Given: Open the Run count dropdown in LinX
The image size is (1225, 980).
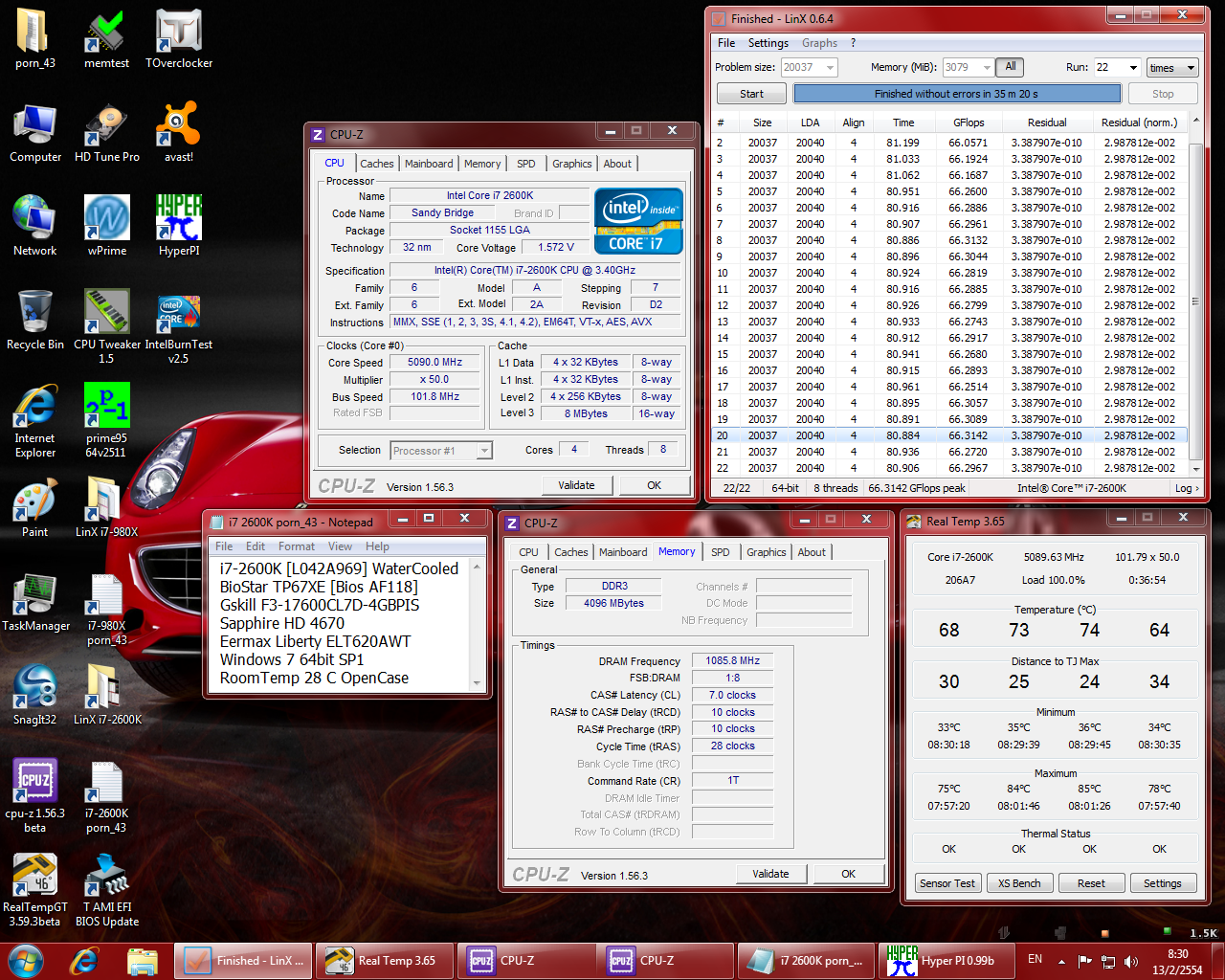Looking at the screenshot, I should 1133,68.
